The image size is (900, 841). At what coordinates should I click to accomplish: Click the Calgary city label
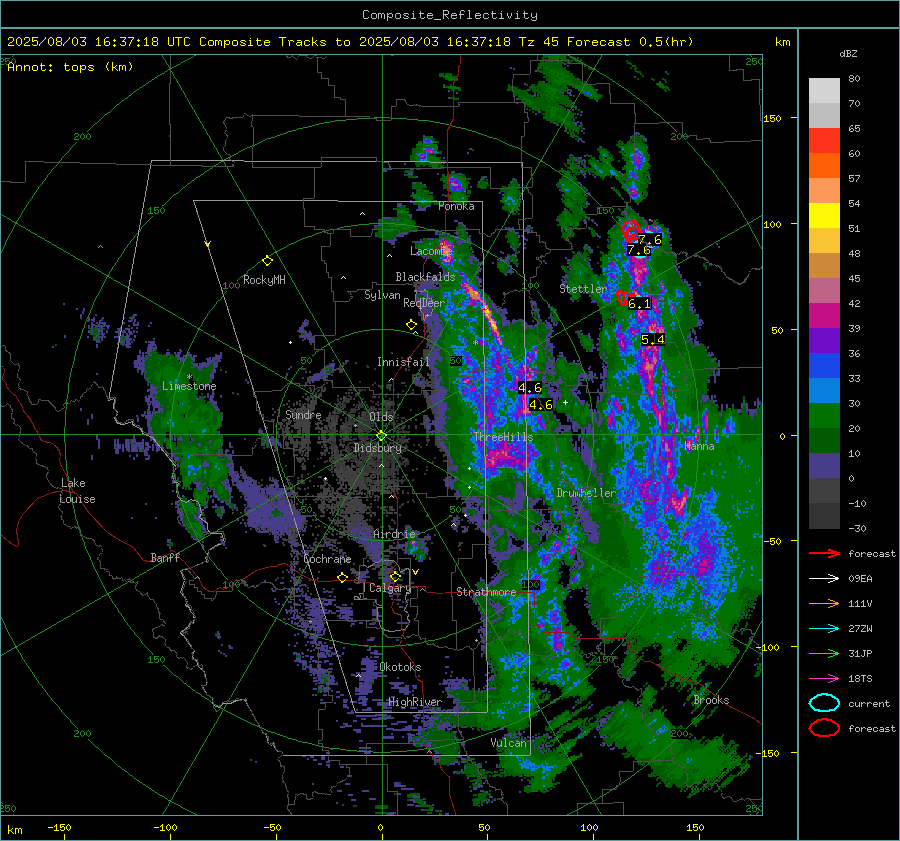click(390, 588)
